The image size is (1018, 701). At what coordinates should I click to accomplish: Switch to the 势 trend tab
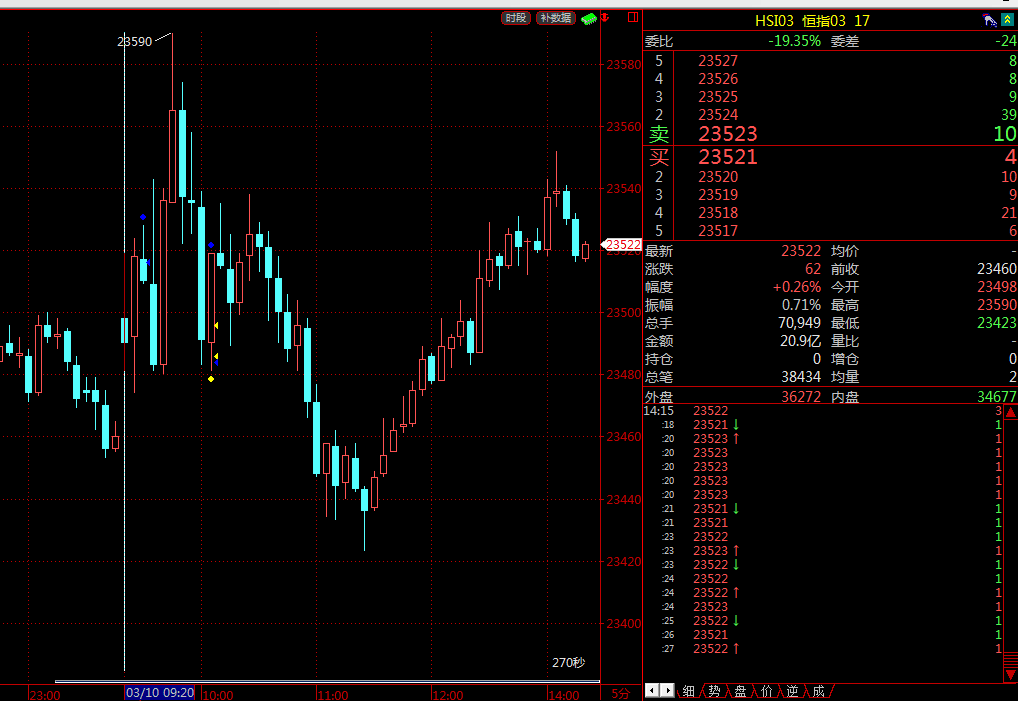click(x=714, y=691)
